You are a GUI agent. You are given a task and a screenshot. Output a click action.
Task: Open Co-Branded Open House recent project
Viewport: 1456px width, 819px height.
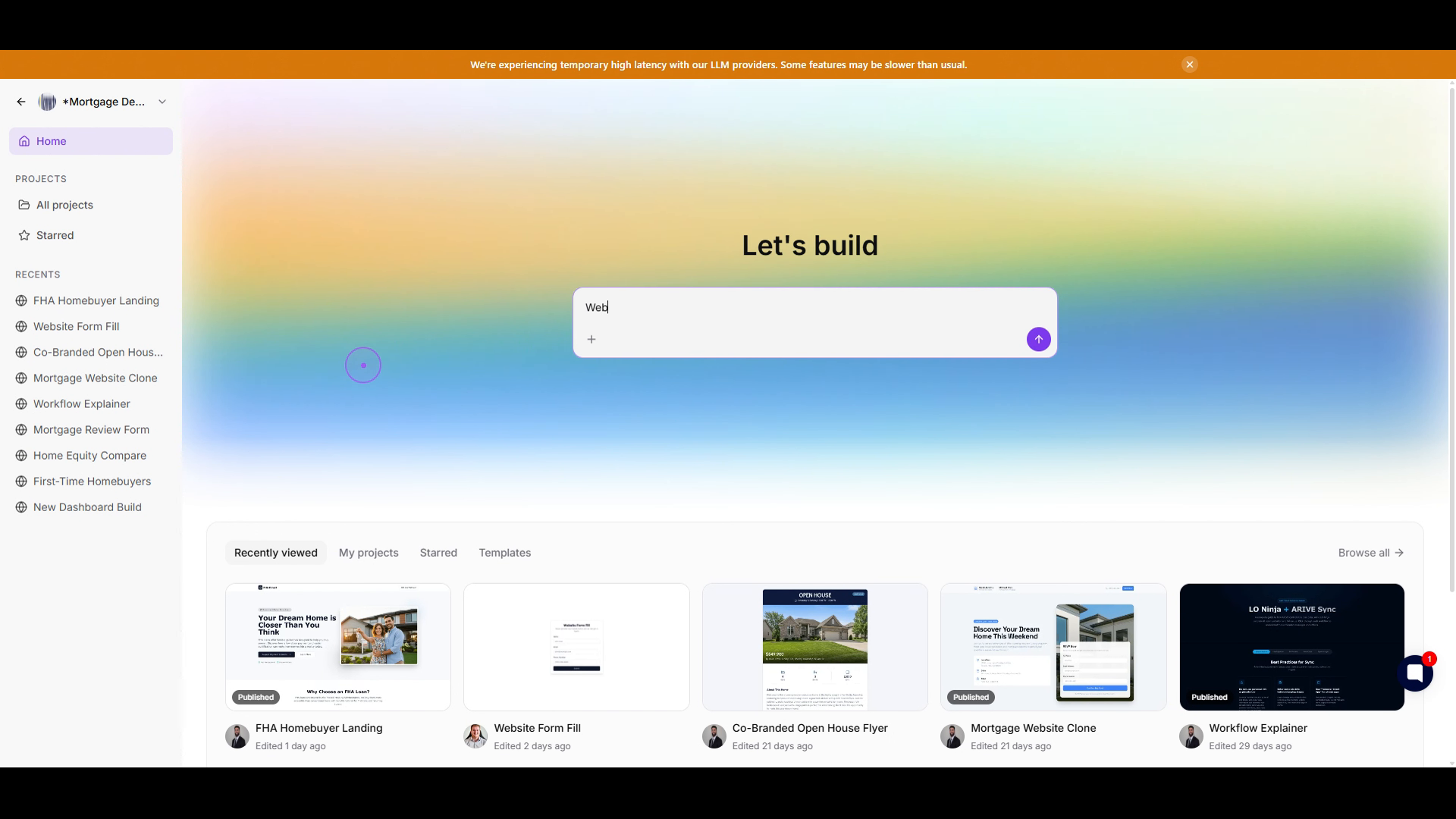pyautogui.click(x=91, y=352)
